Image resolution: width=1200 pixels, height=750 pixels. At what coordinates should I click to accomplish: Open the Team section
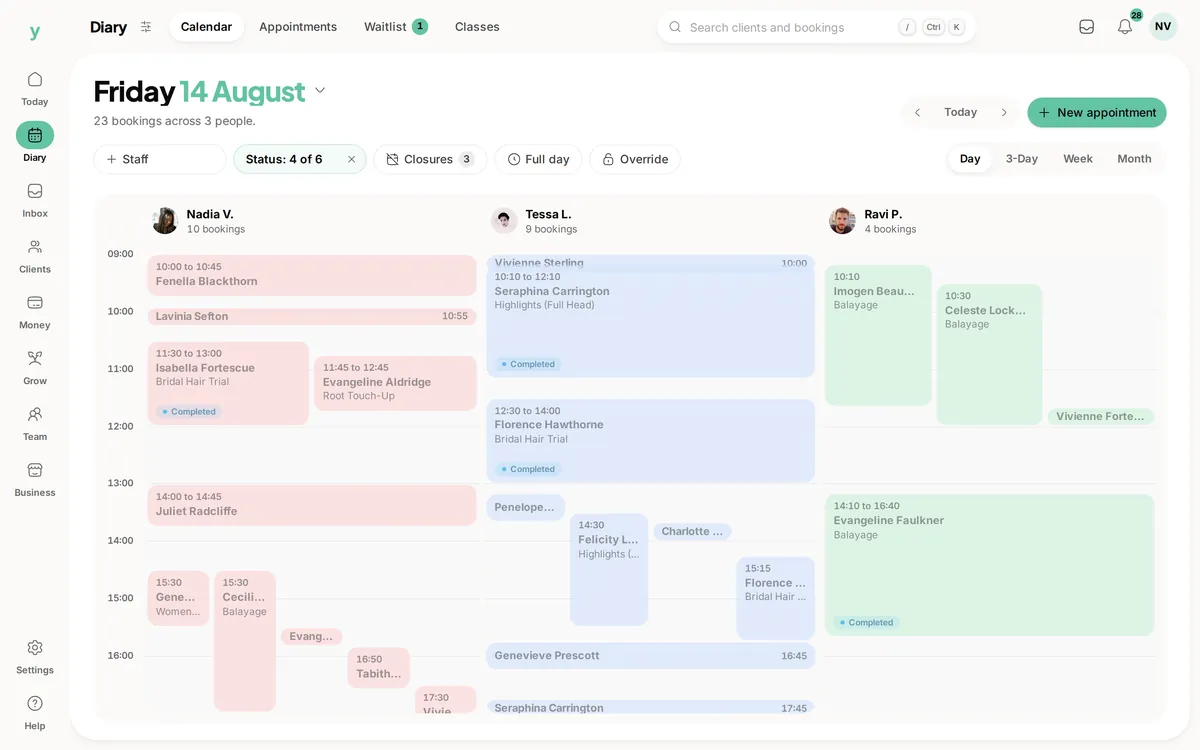[34, 424]
